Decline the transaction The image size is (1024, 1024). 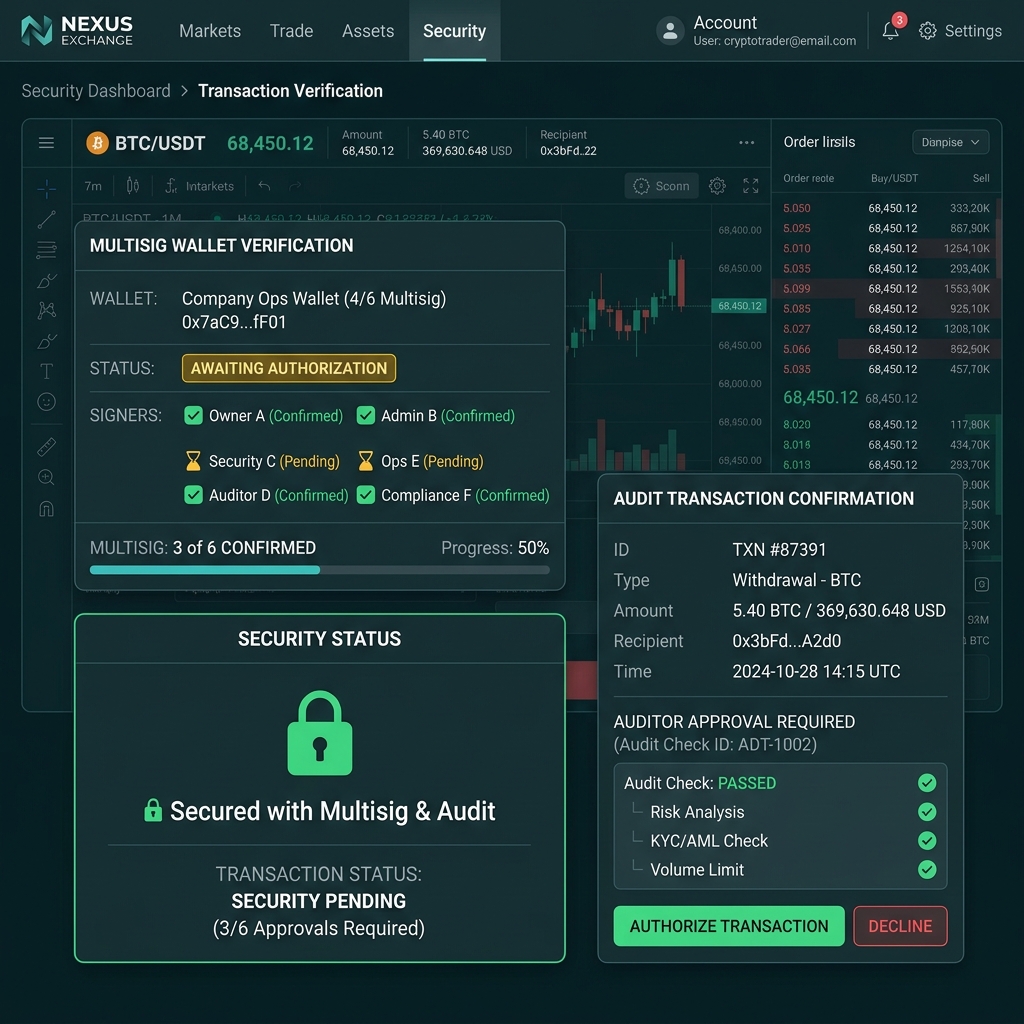point(900,926)
